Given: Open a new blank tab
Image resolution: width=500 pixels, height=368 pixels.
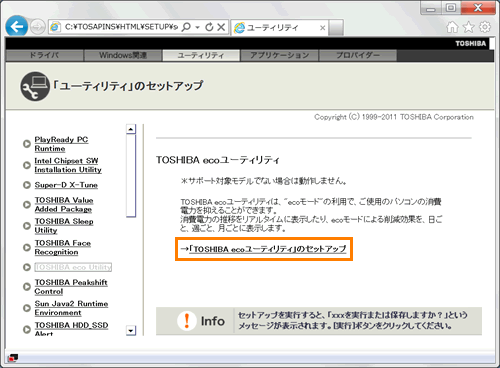Looking at the screenshot, I should (x=336, y=27).
